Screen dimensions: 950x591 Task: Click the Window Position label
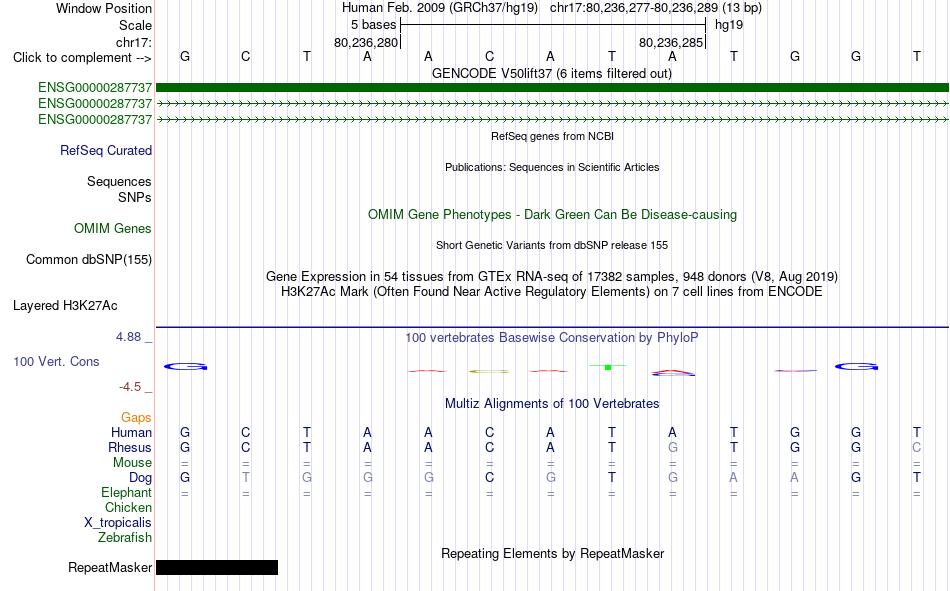[104, 8]
